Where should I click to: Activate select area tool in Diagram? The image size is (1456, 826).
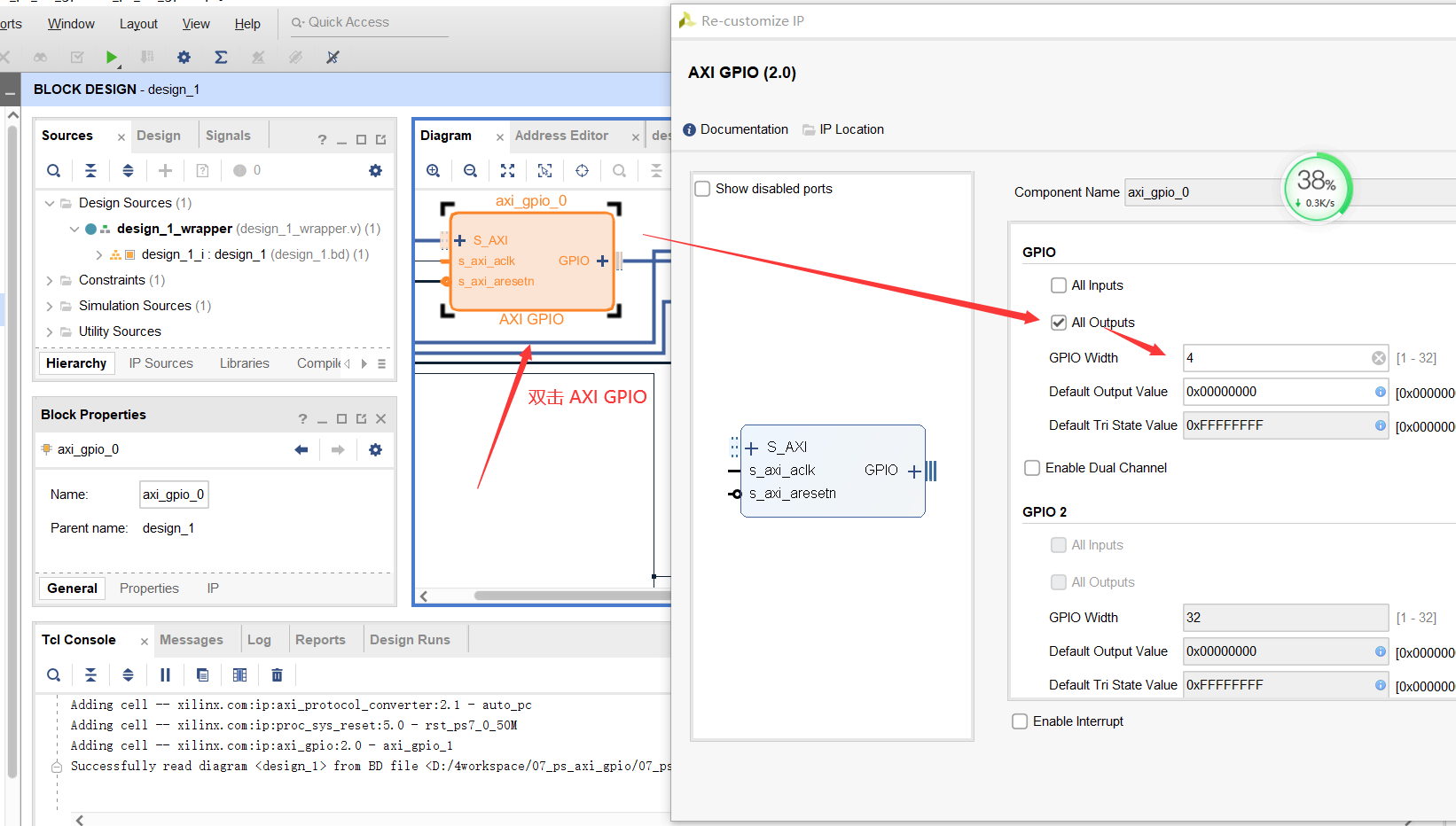544,170
